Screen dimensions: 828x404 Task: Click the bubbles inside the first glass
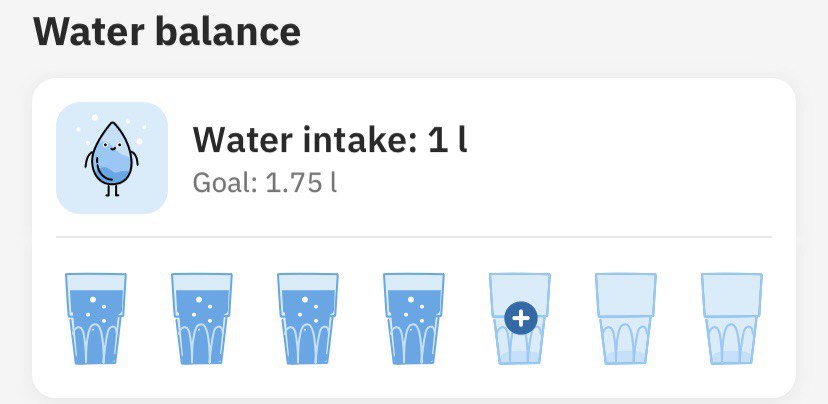(x=97, y=309)
